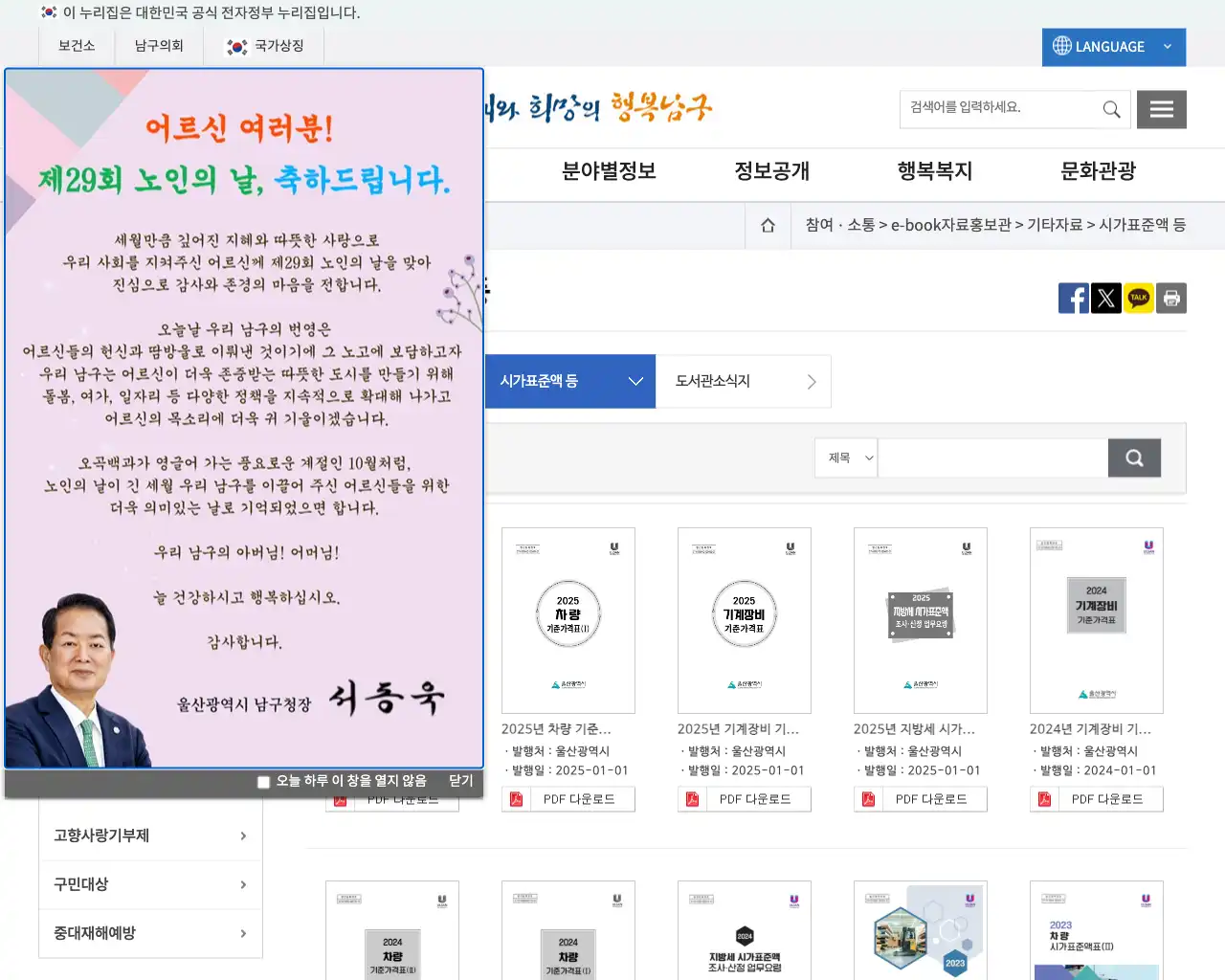
Task: Click breadcrumb 기타자료
Action: [x=1055, y=225]
